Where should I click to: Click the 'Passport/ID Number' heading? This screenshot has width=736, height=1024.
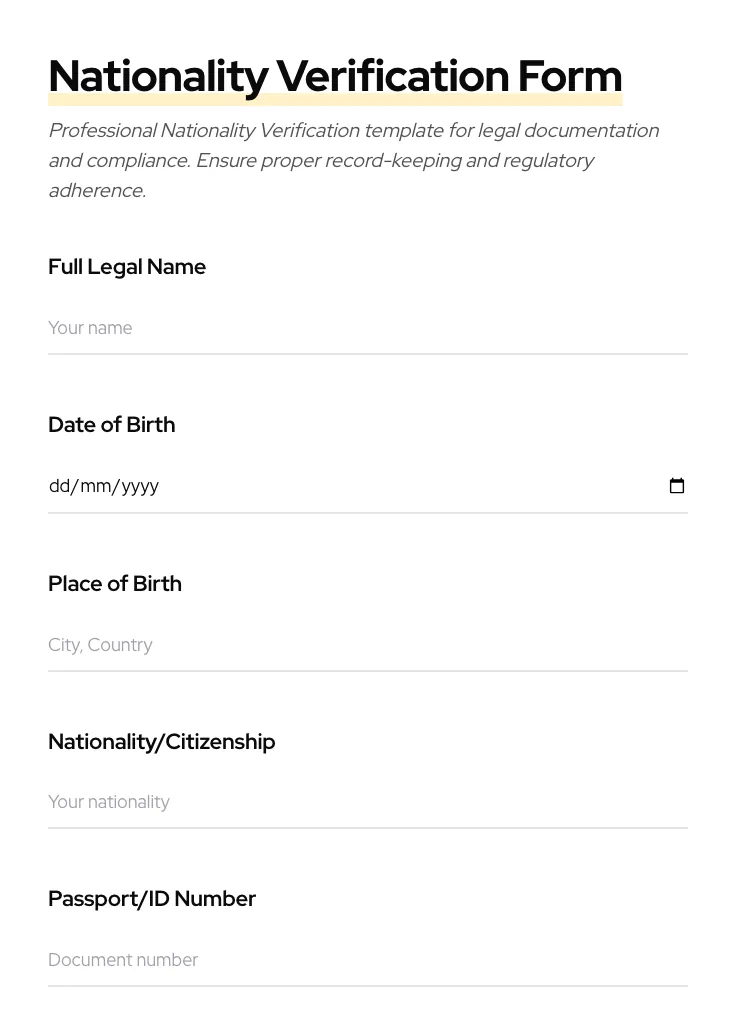(152, 899)
